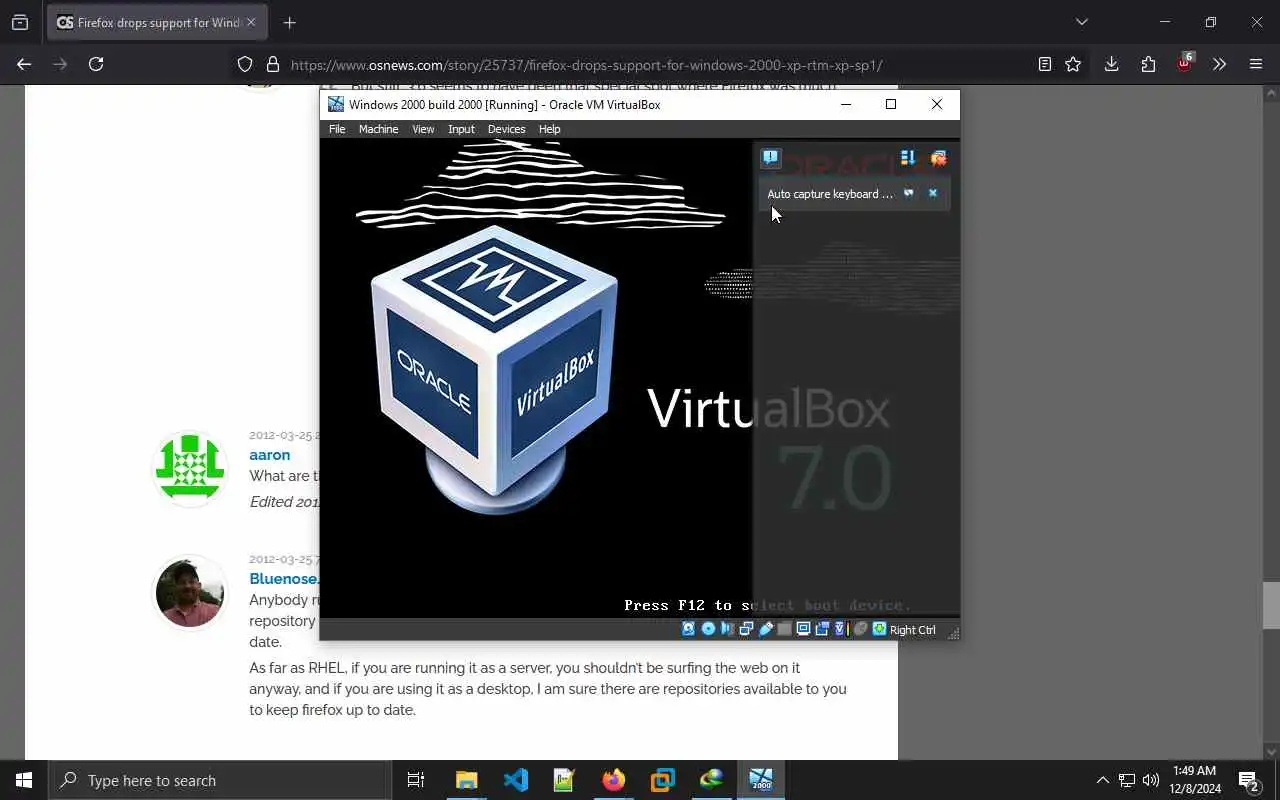
Task: Open a new Firefox tab
Action: point(289,22)
